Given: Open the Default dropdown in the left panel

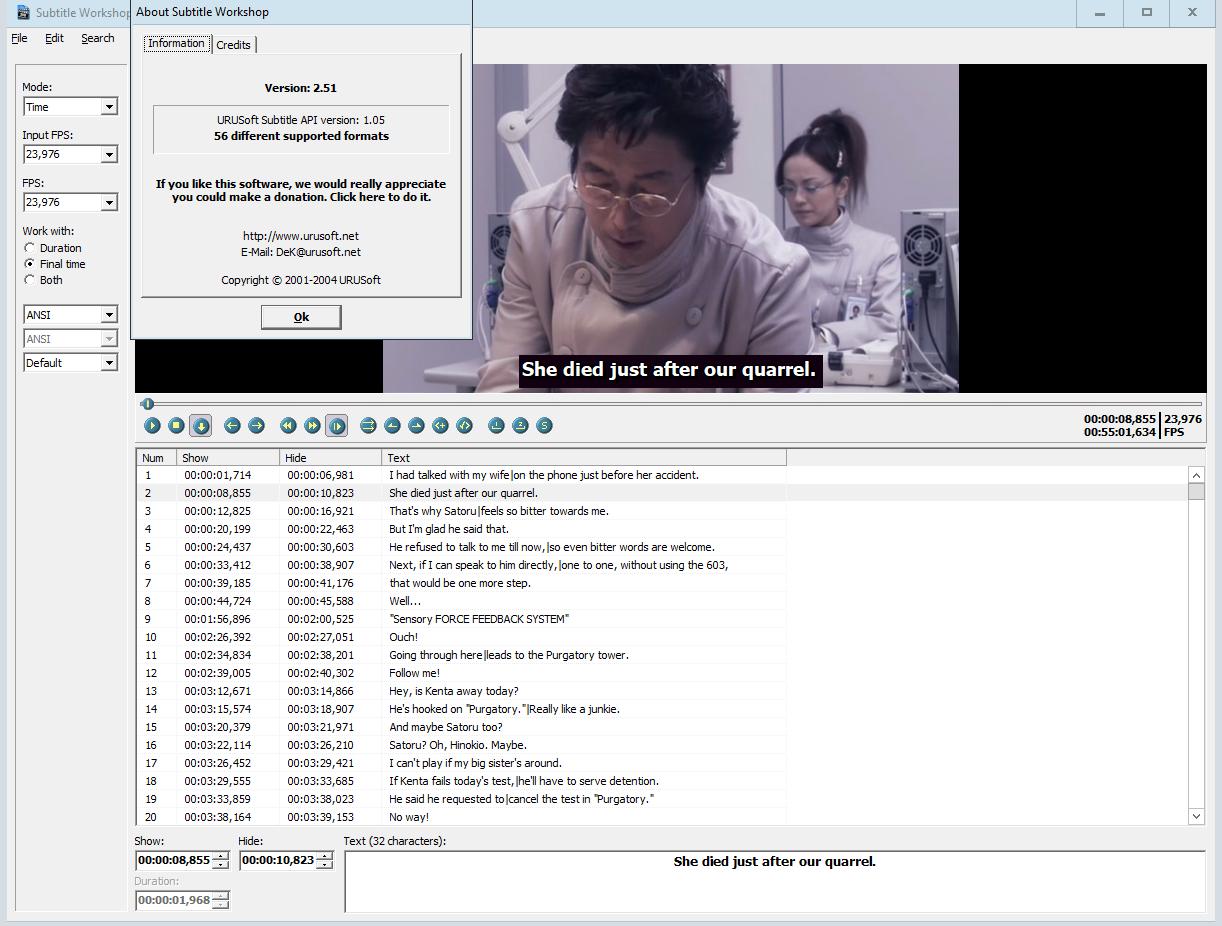Looking at the screenshot, I should click(70, 363).
